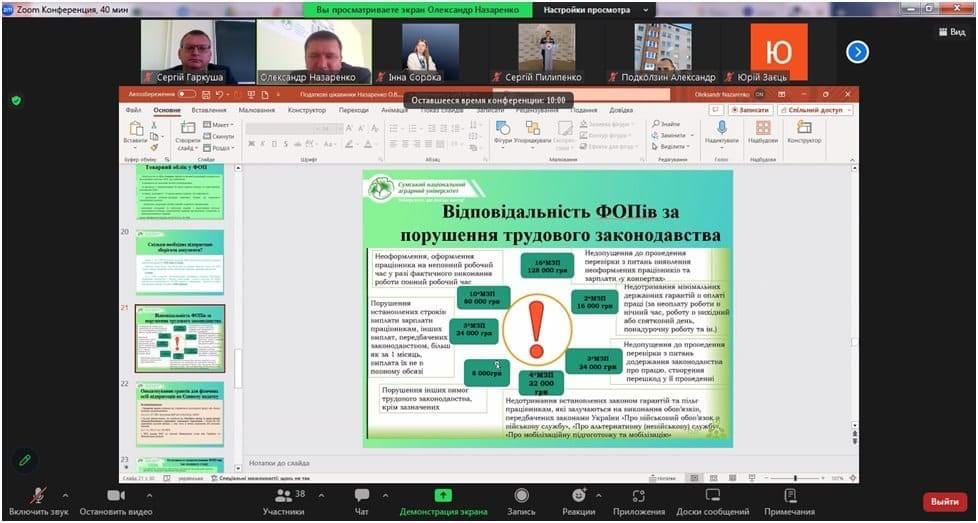
Task: Open the Вставлення ribbon tab
Action: [x=209, y=110]
